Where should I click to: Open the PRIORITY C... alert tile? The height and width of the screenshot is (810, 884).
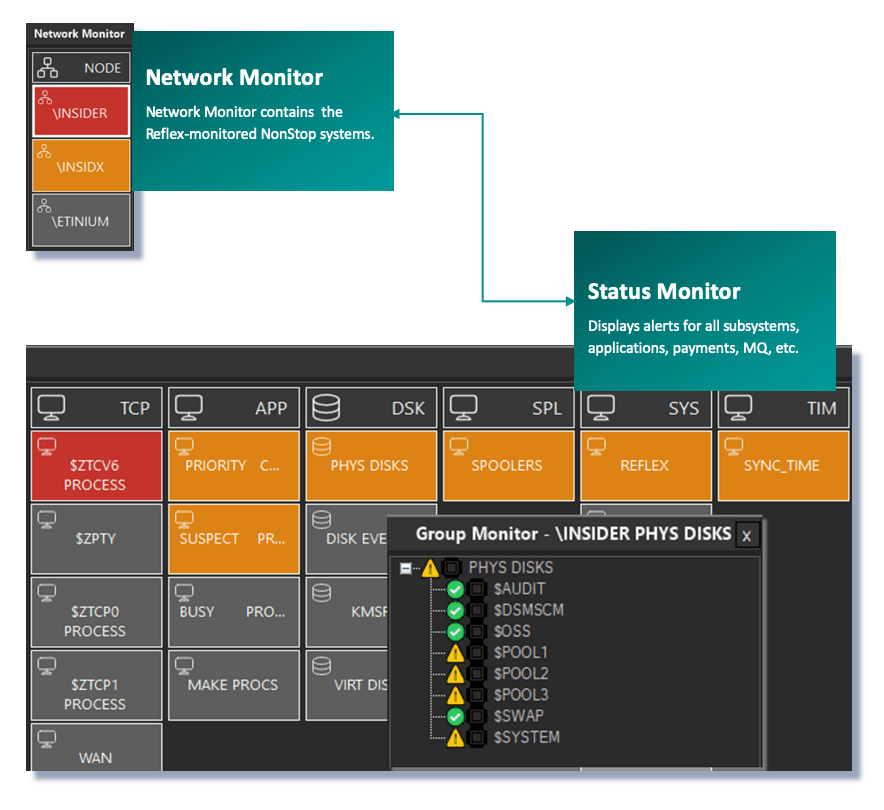pyautogui.click(x=234, y=466)
